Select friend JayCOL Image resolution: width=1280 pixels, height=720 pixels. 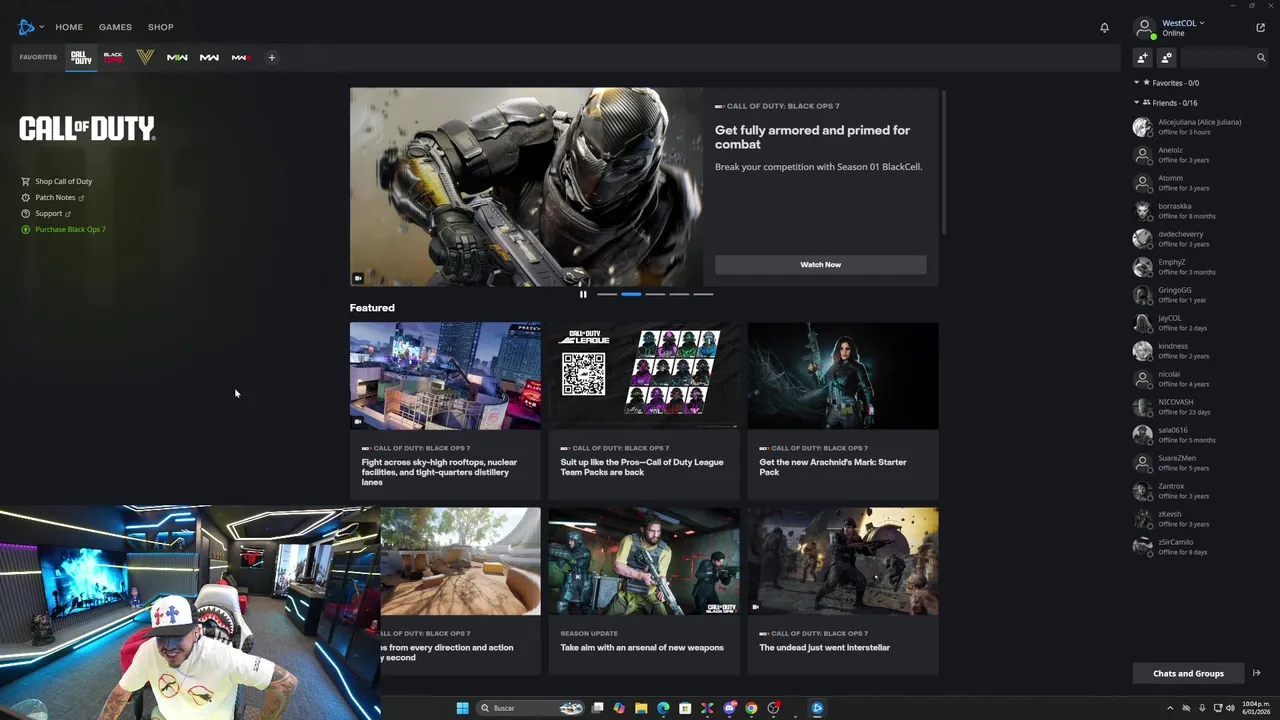1199,323
